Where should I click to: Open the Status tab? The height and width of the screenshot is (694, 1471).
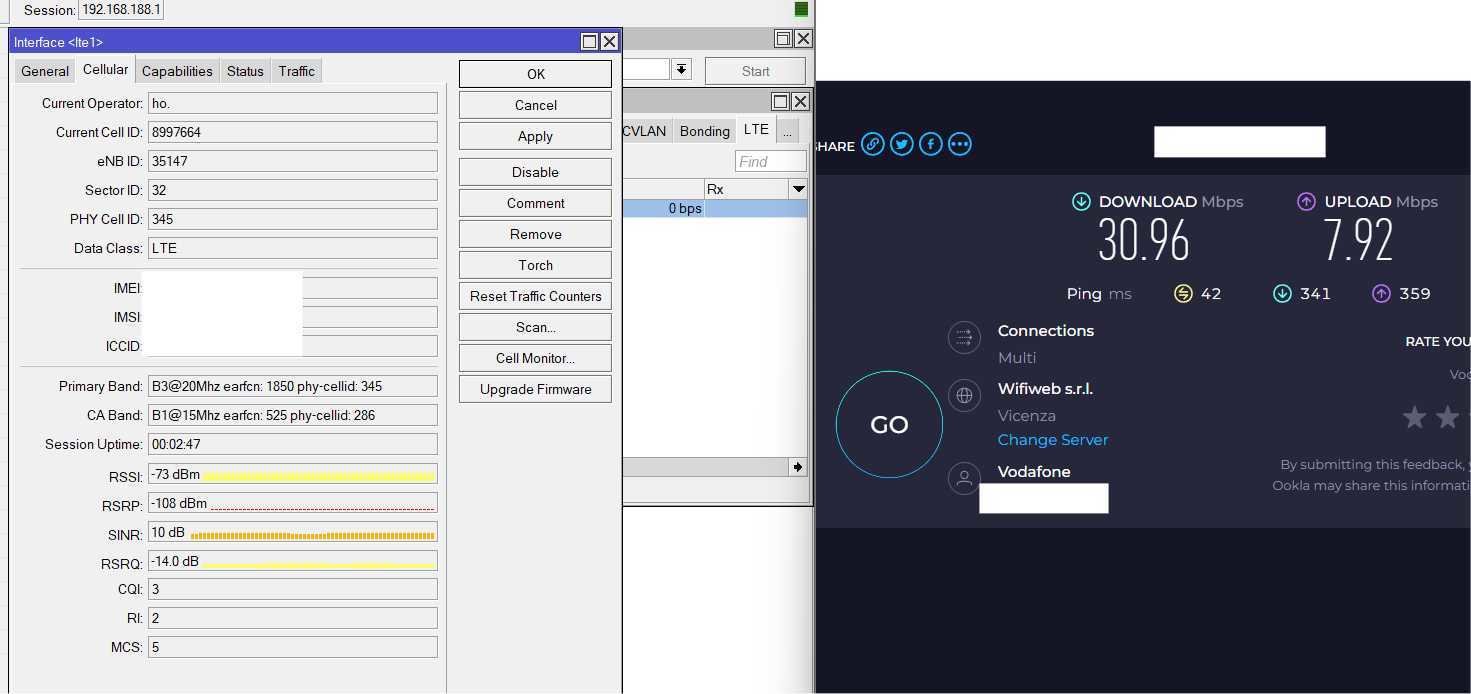point(245,71)
